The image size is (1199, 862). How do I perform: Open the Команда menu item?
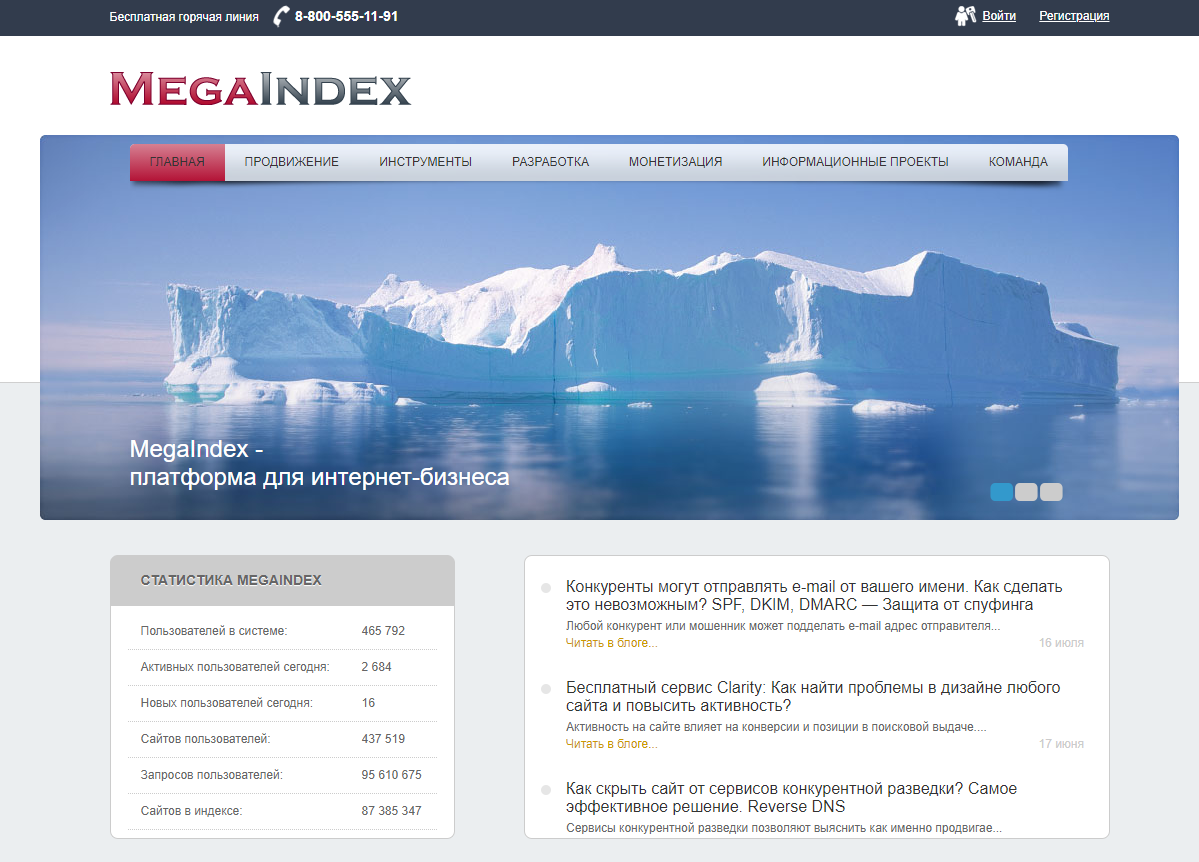(x=1018, y=162)
